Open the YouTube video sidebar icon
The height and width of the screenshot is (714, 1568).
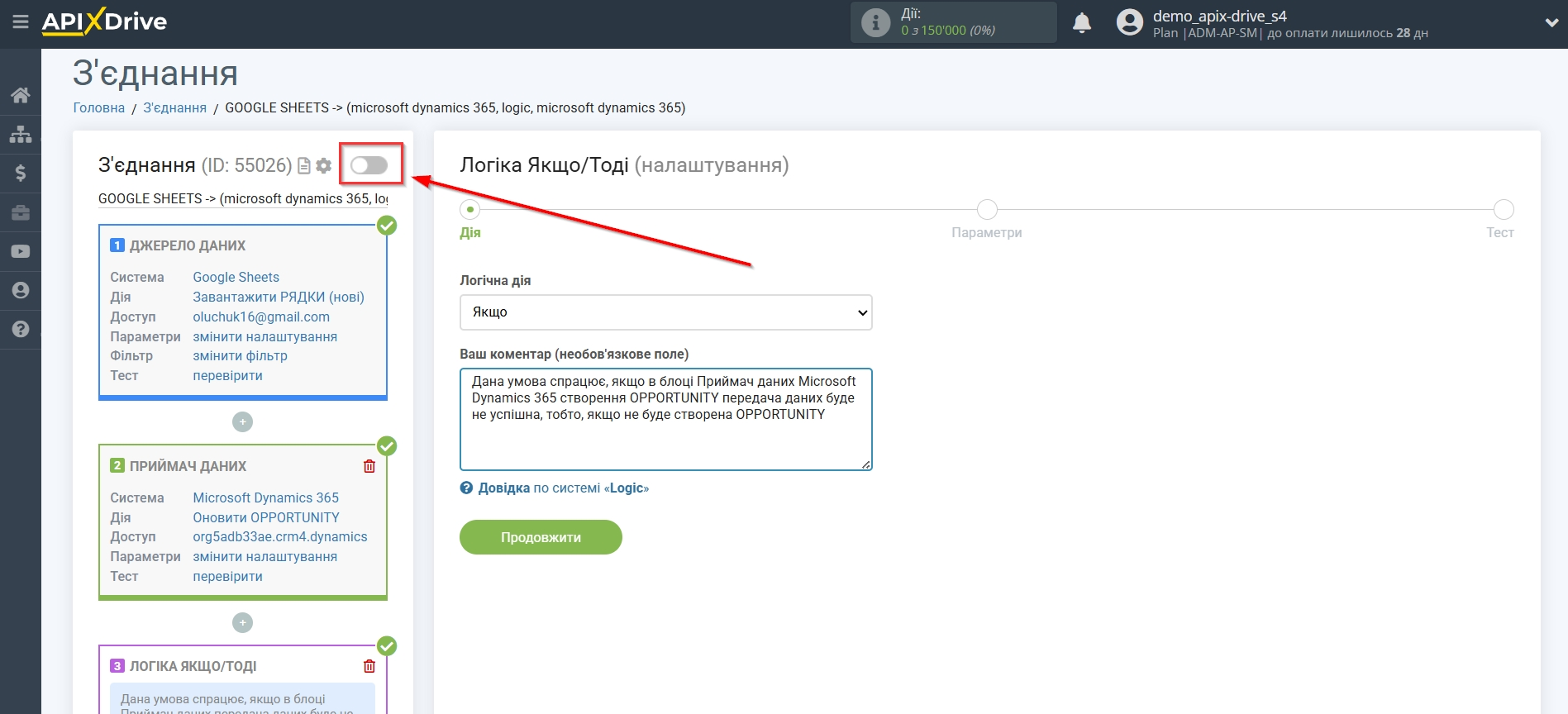tap(21, 251)
